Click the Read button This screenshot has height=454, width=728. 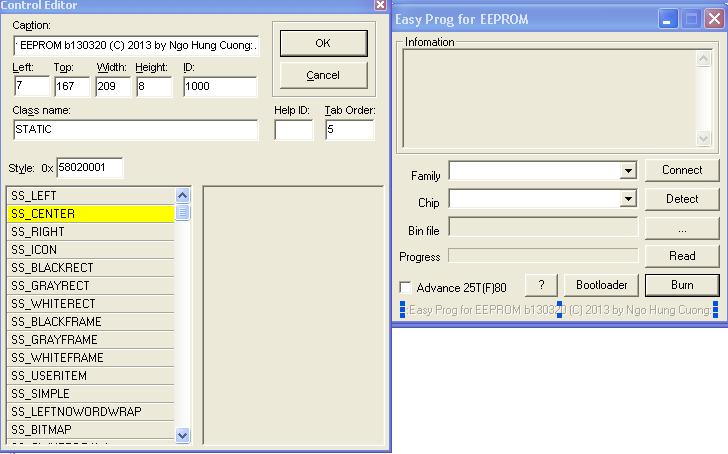(682, 256)
